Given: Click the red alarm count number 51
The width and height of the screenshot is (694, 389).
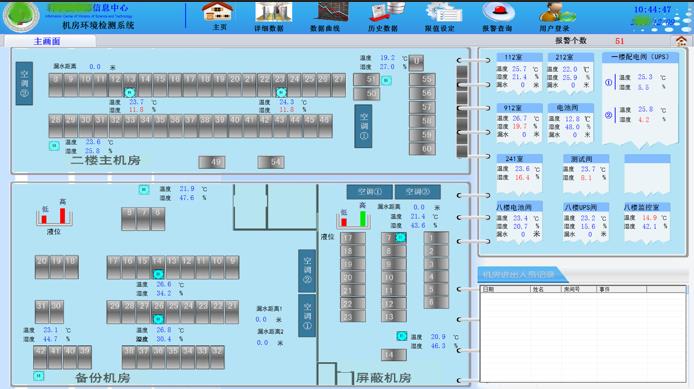Looking at the screenshot, I should 619,41.
